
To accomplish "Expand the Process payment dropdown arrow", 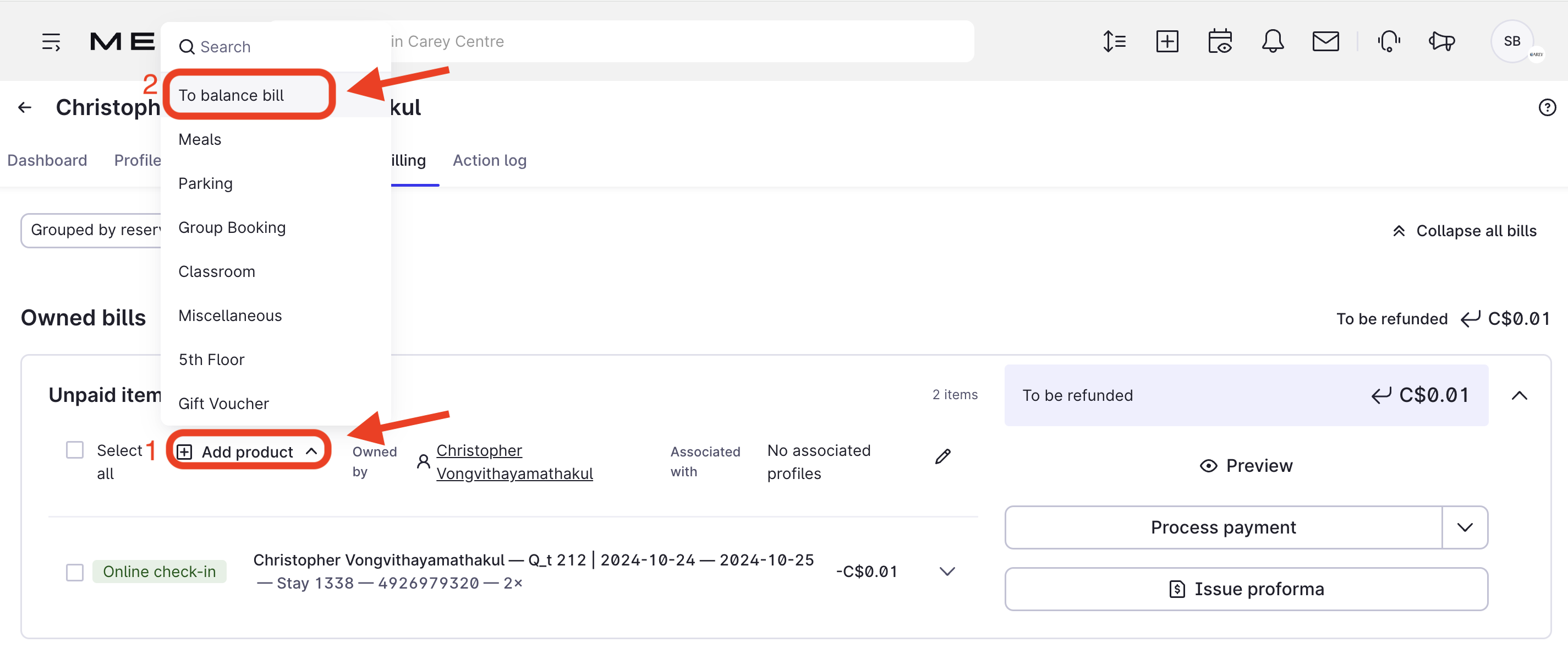I will 1465,527.
